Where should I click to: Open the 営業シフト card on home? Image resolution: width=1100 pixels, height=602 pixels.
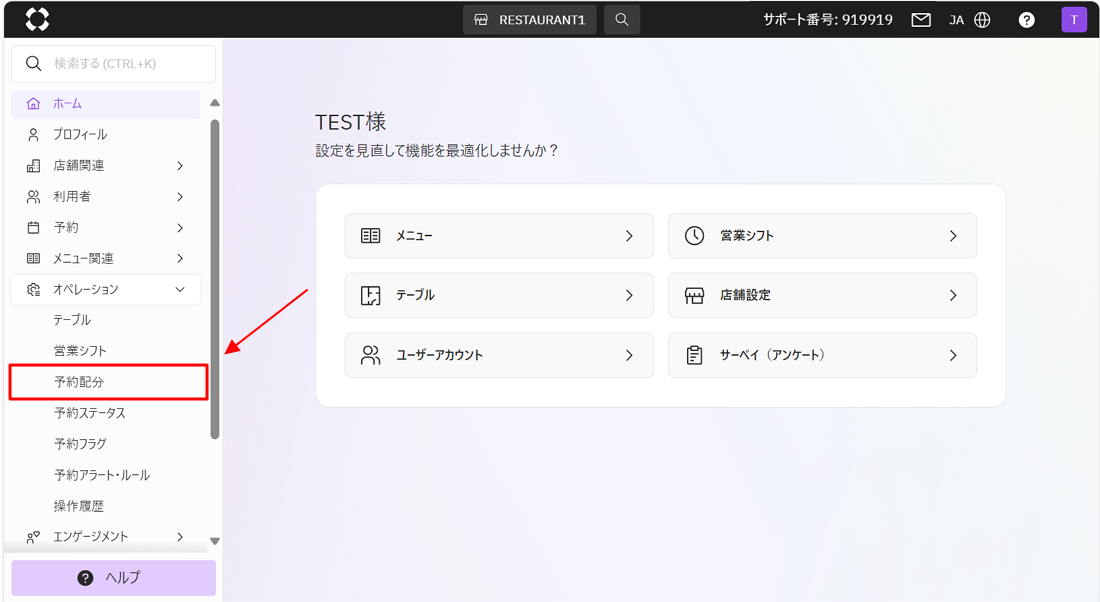tap(822, 236)
